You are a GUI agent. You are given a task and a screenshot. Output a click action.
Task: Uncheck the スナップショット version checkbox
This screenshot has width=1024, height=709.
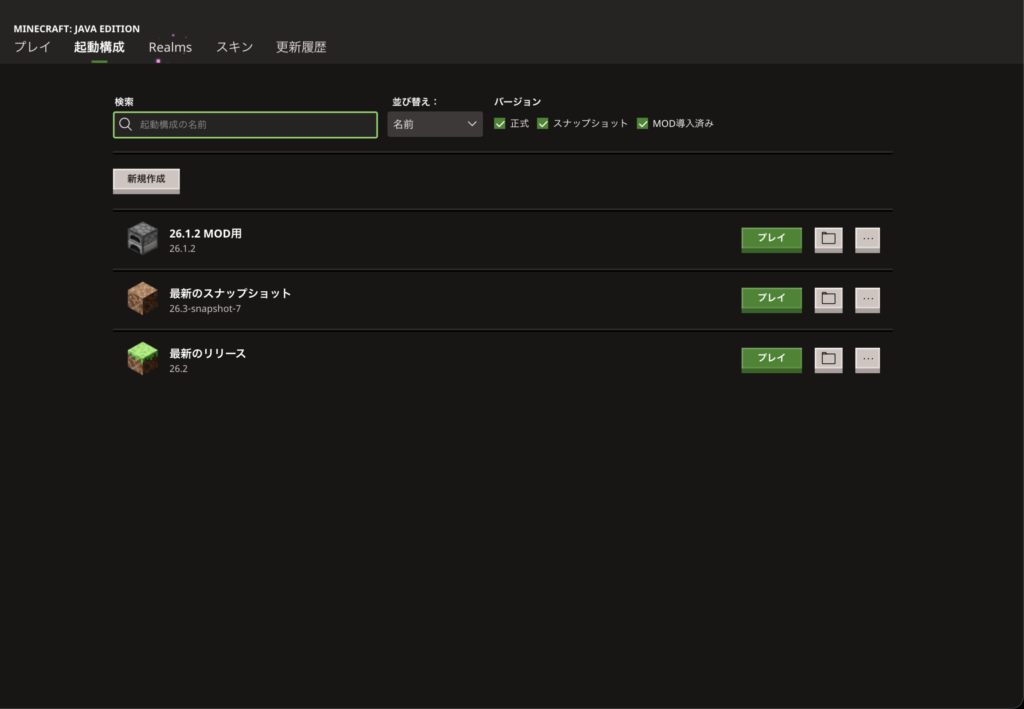tap(543, 123)
